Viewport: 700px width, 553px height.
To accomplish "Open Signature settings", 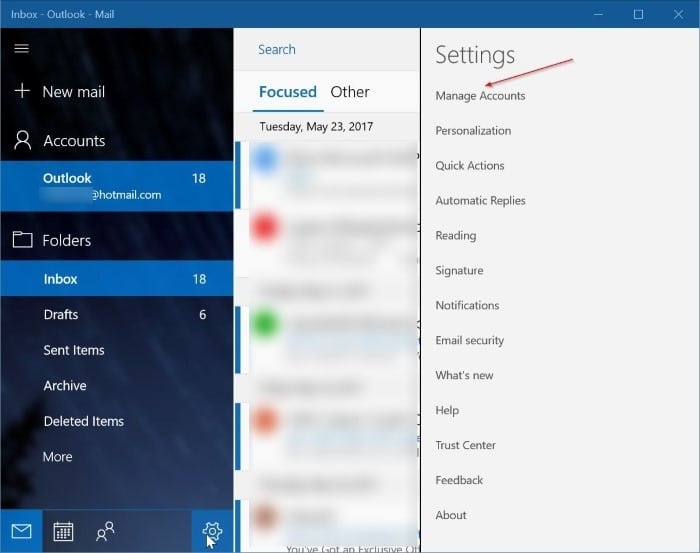I will coord(459,270).
